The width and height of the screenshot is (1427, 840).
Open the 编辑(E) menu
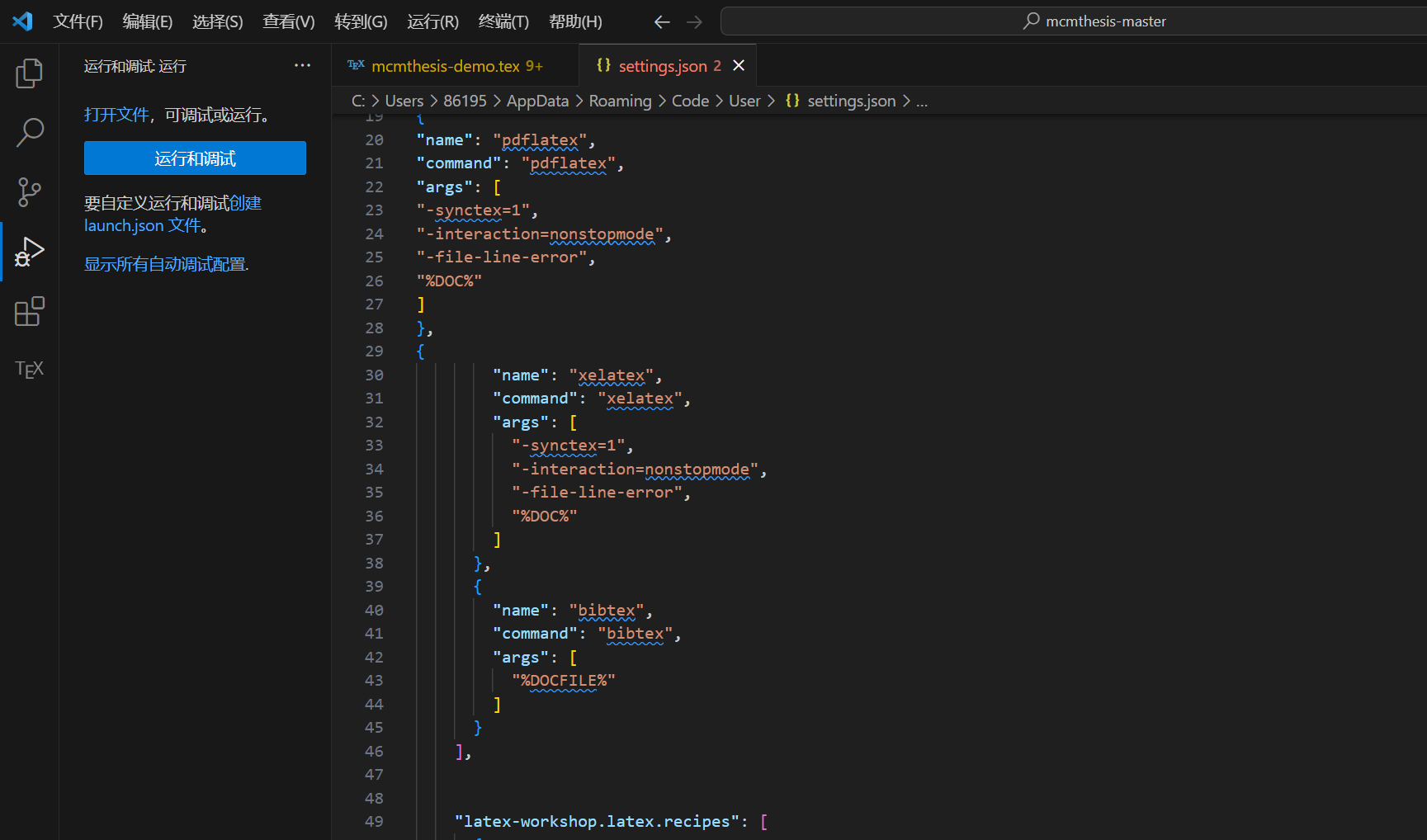point(147,21)
